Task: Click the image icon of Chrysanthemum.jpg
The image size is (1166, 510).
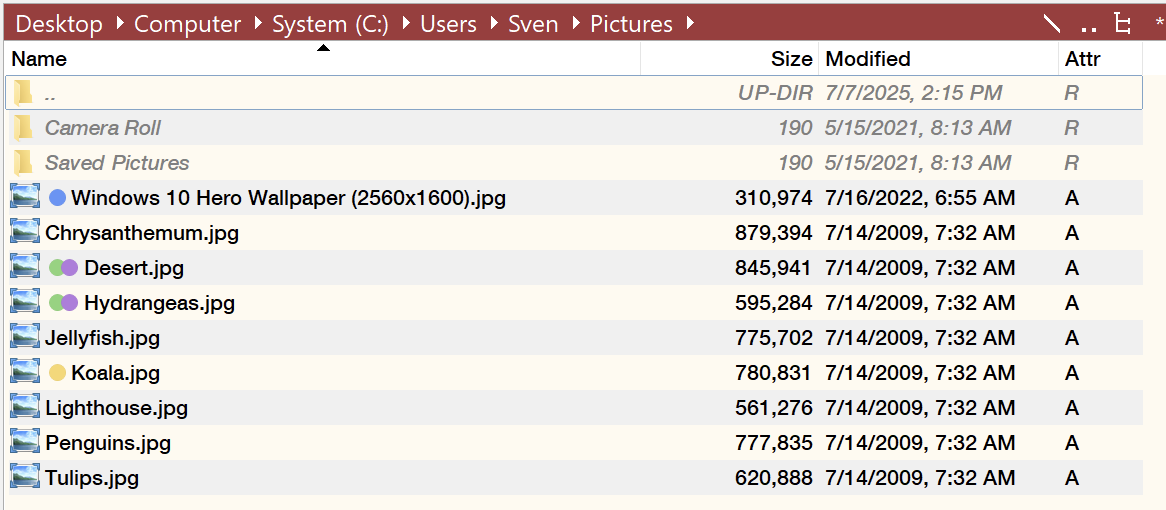Action: (25, 233)
